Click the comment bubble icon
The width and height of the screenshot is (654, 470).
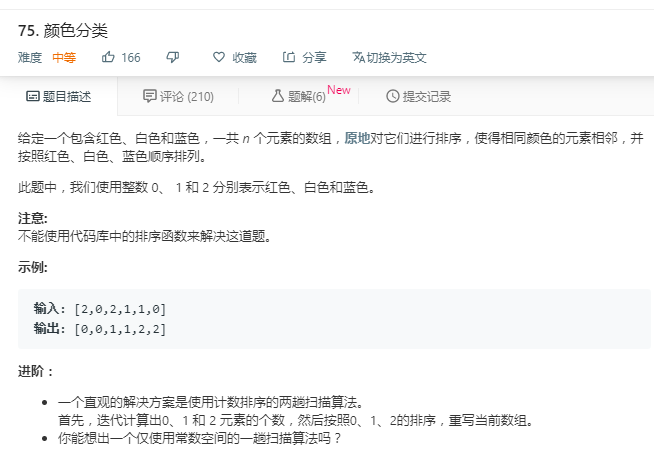coord(149,96)
